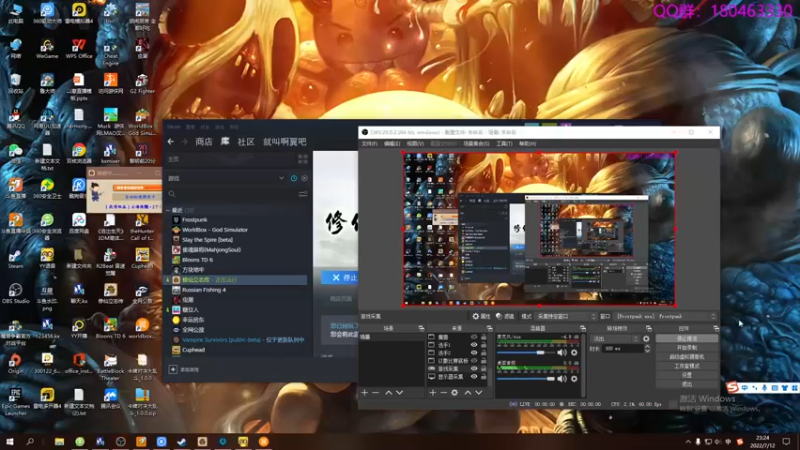The width and height of the screenshot is (800, 450).
Task: Move selected source down in Sources panel
Action: point(479,393)
